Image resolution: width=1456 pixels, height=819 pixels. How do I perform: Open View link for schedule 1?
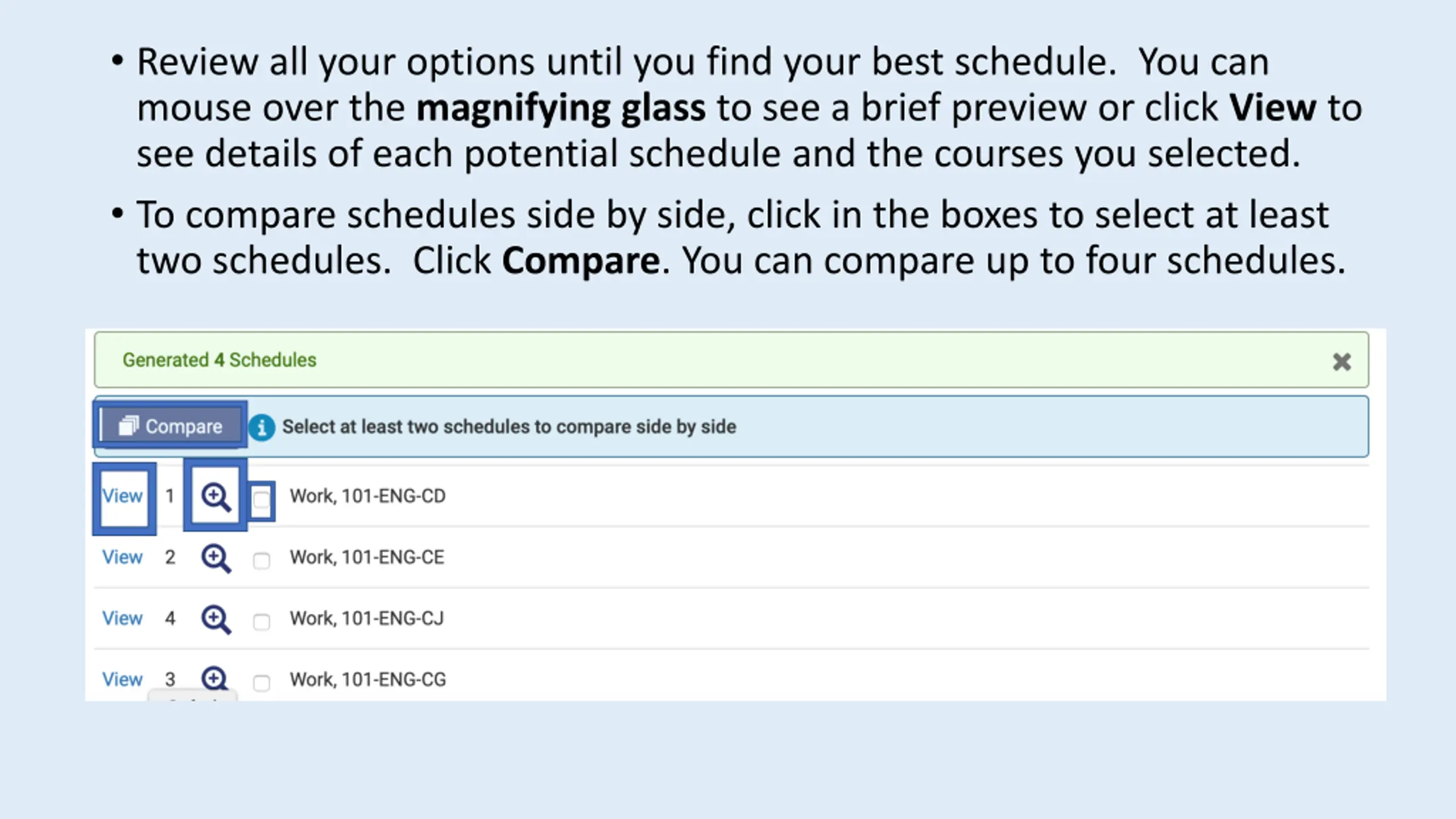[x=122, y=496]
